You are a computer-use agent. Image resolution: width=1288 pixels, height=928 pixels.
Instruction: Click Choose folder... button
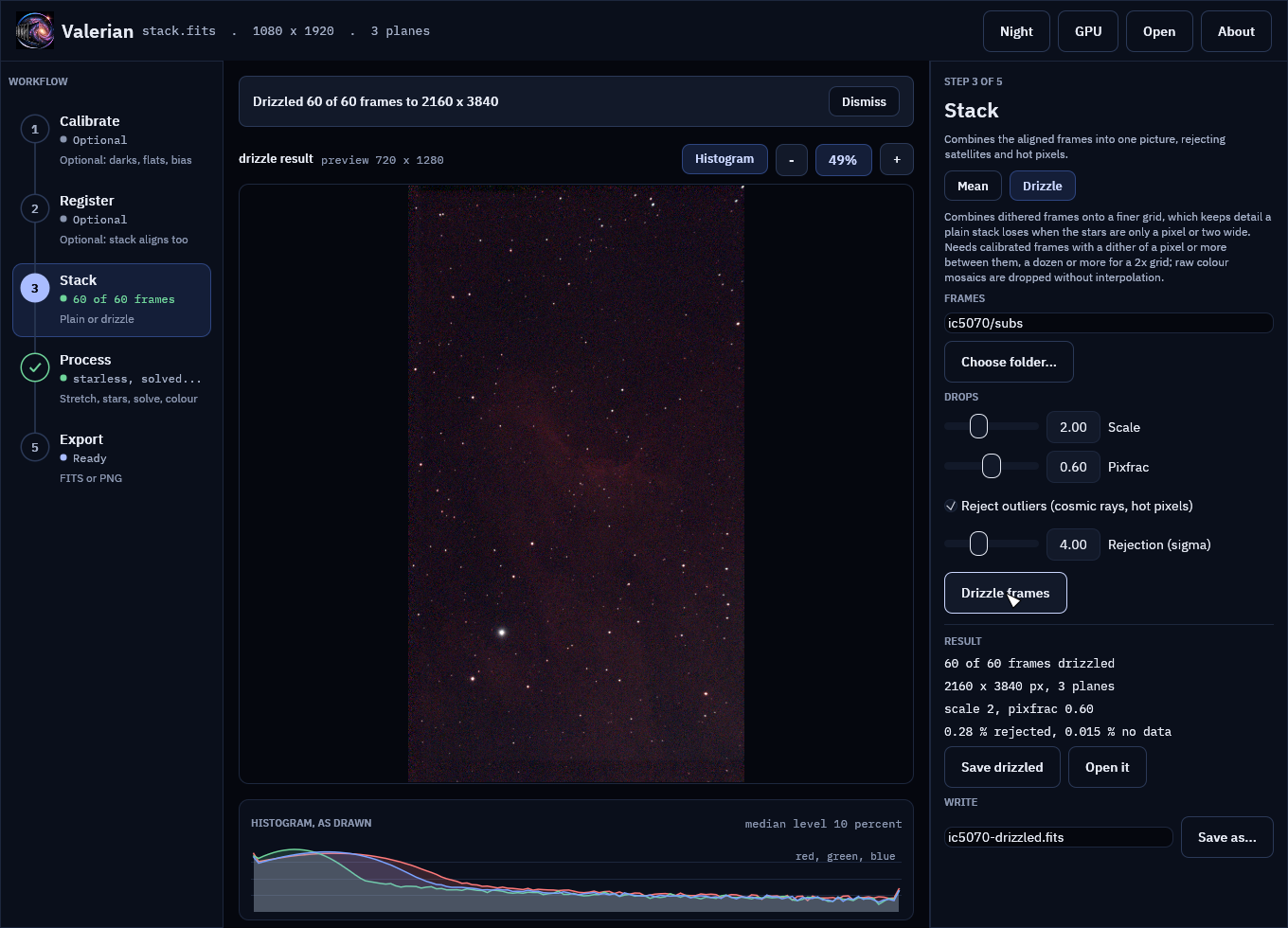pyautogui.click(x=1009, y=362)
